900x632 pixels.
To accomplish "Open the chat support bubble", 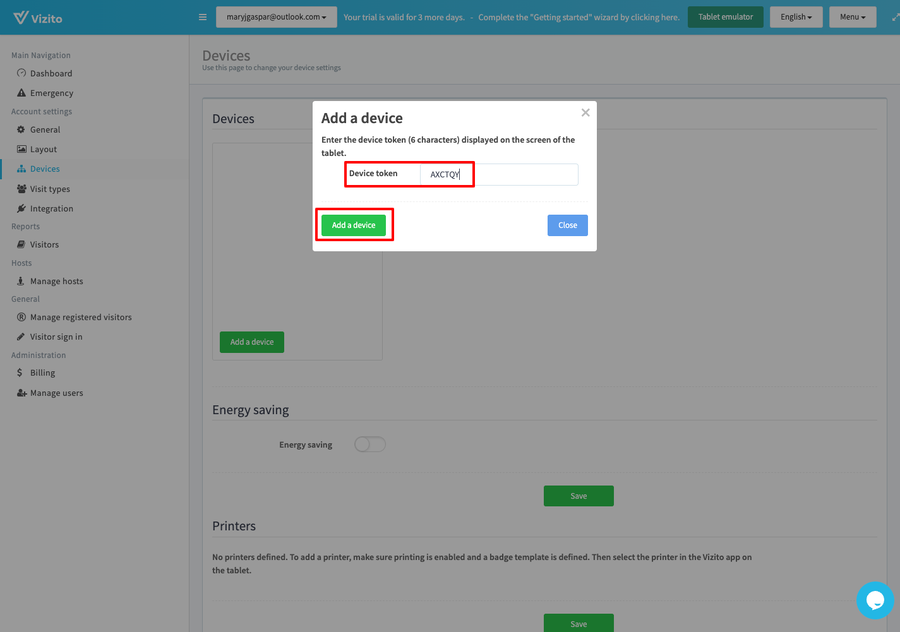I will [875, 600].
